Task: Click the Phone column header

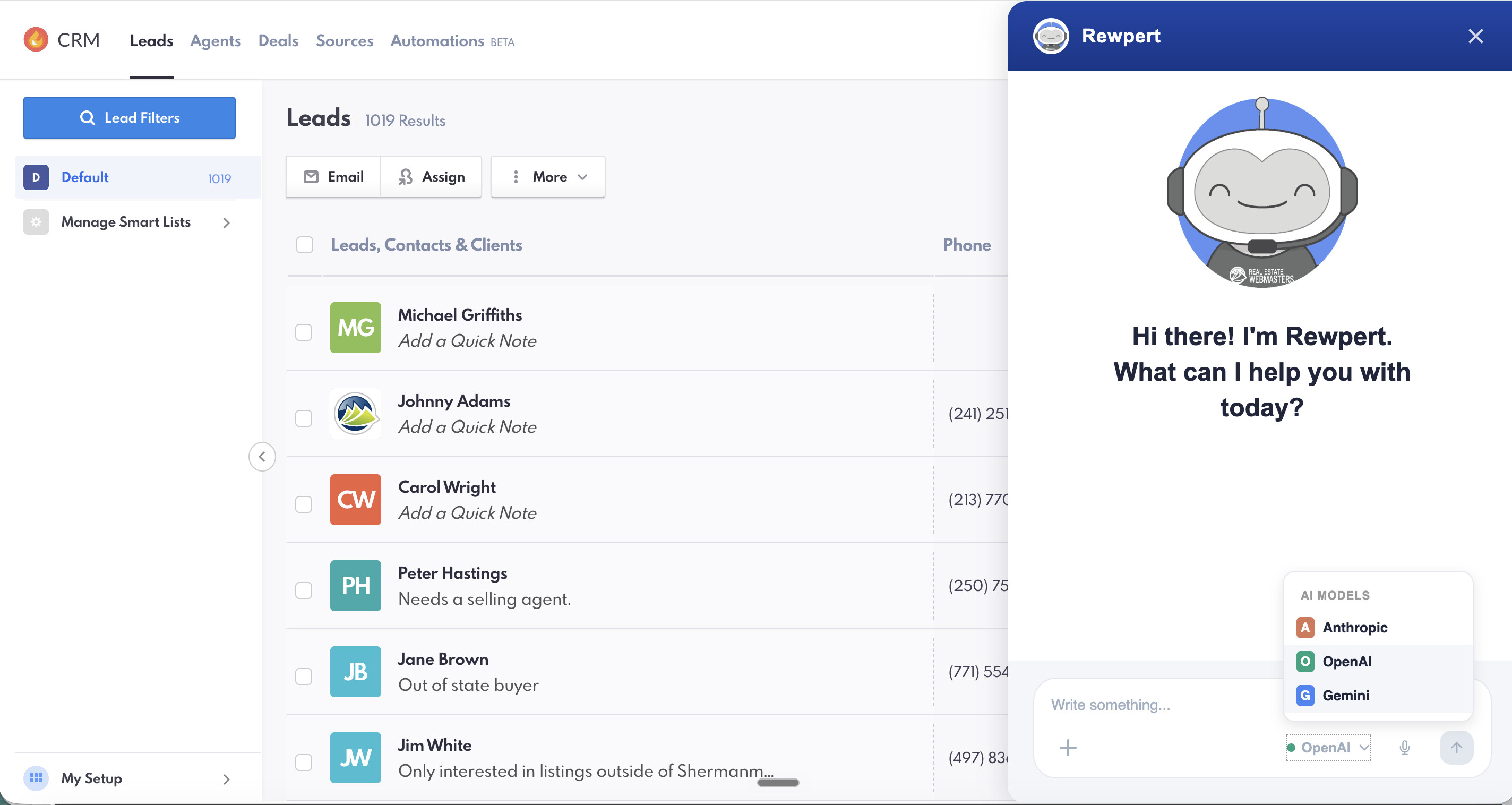Action: coord(967,245)
